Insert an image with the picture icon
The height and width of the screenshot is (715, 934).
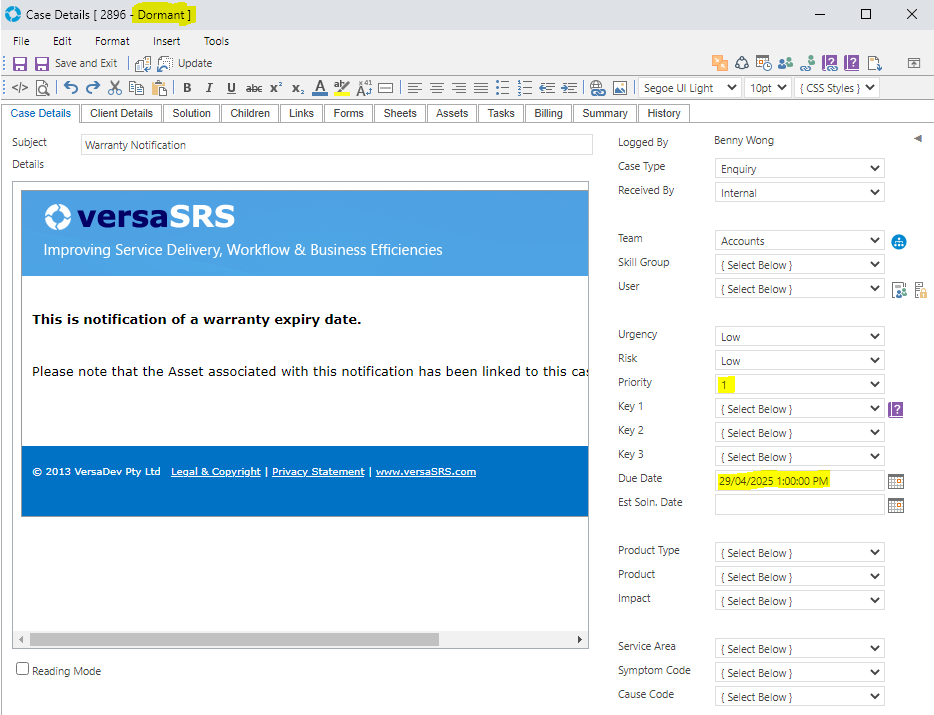(x=621, y=88)
